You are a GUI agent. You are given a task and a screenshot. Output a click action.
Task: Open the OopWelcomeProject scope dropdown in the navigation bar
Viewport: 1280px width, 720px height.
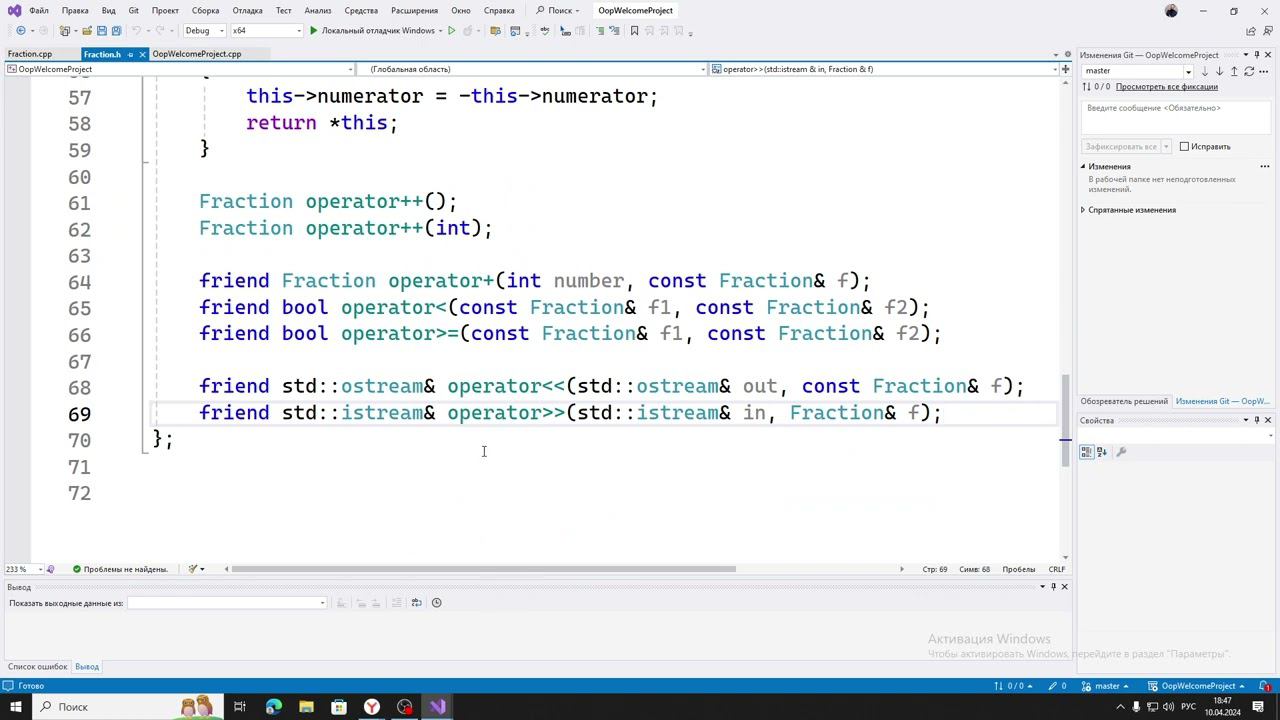pyautogui.click(x=180, y=69)
